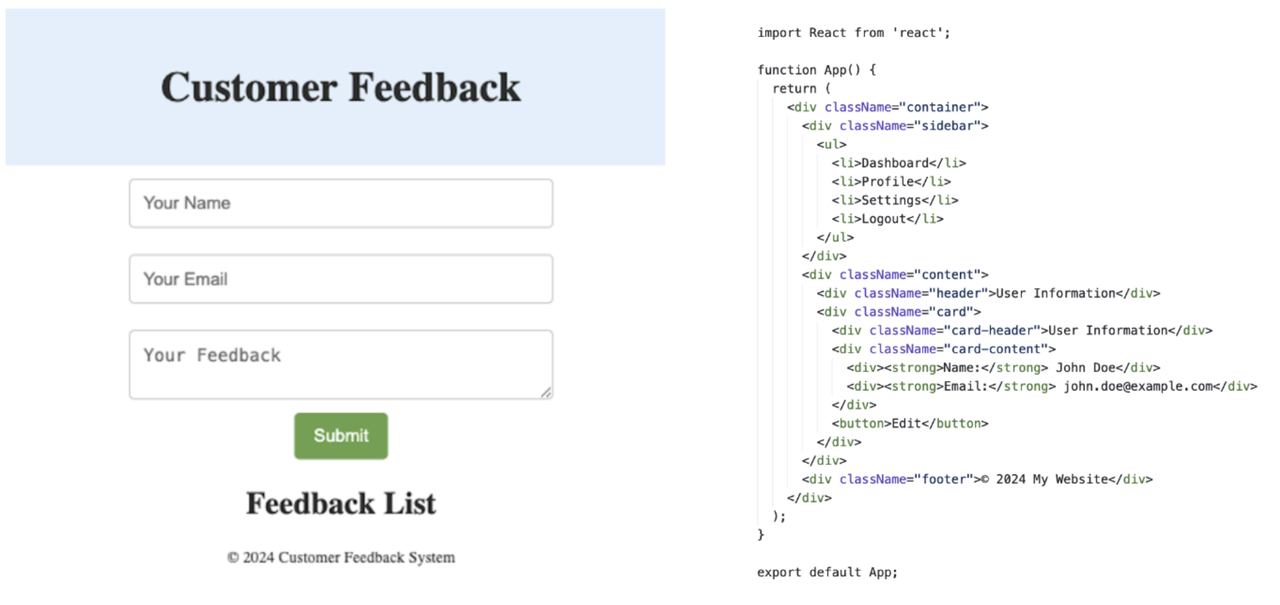Screen dimensions: 1280x605
Task: Select the Settings list item code line
Action: click(x=894, y=200)
